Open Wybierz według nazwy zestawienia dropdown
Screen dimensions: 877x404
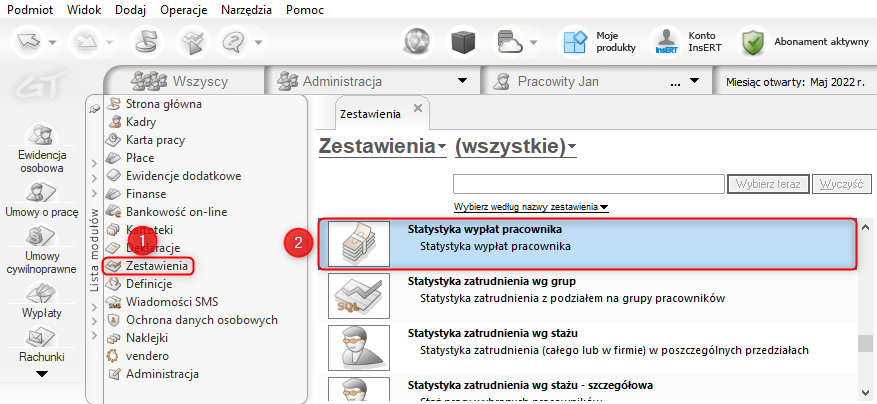click(531, 207)
